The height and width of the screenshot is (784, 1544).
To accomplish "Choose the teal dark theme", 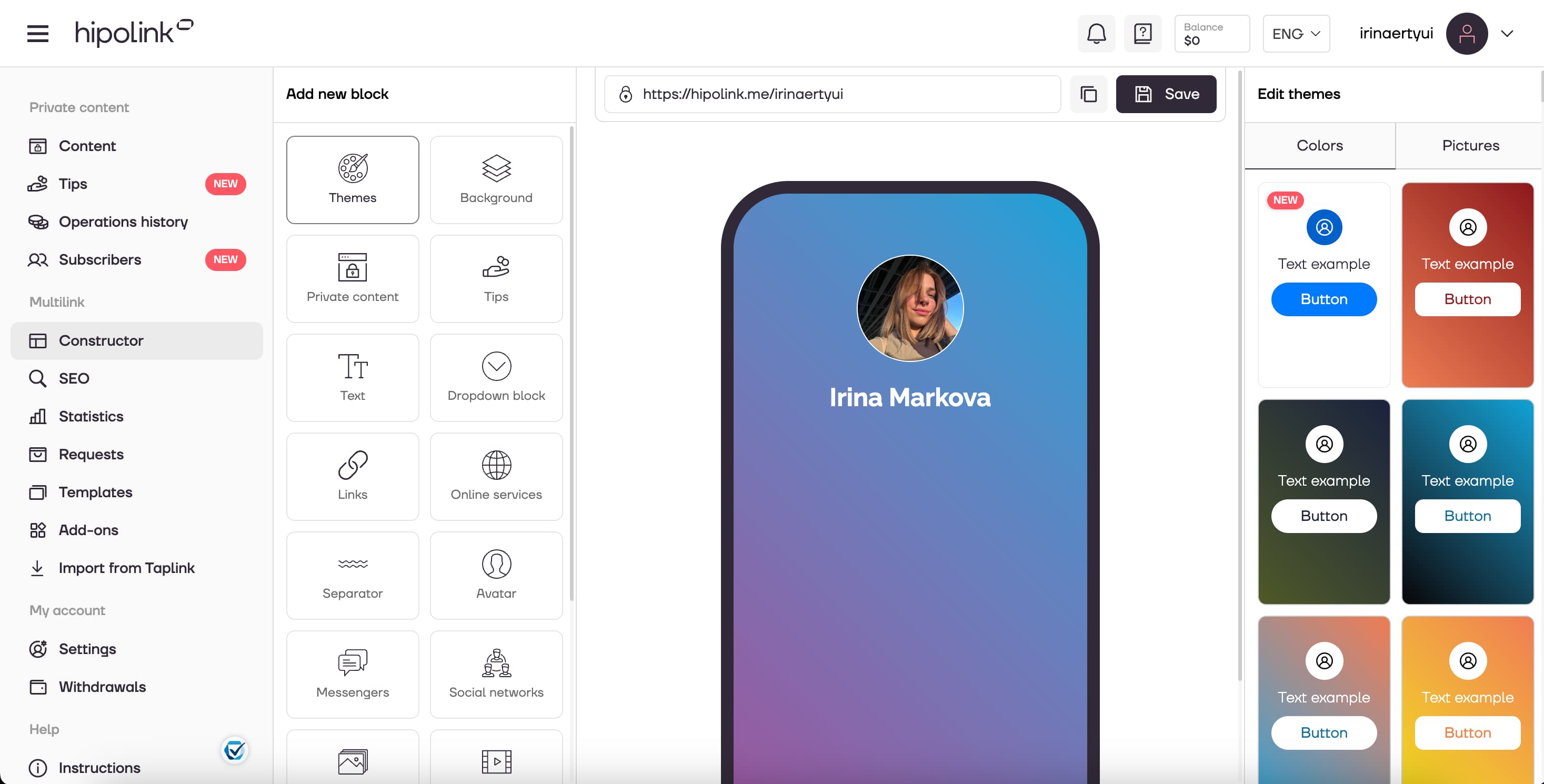I will (x=1467, y=501).
